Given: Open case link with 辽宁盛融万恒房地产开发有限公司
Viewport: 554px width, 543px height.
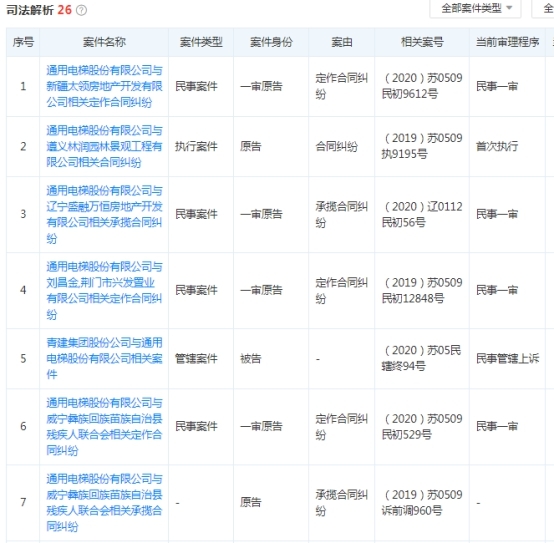Looking at the screenshot, I should coord(104,214).
